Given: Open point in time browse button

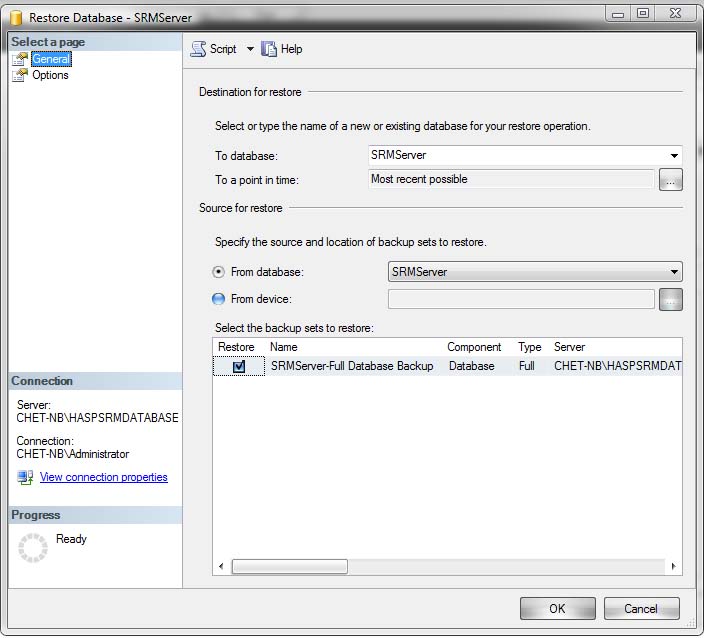Looking at the screenshot, I should point(671,180).
